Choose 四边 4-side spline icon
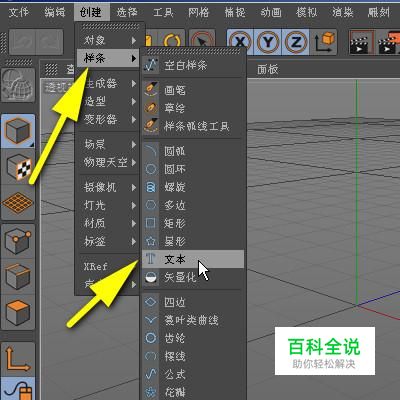 (x=151, y=302)
